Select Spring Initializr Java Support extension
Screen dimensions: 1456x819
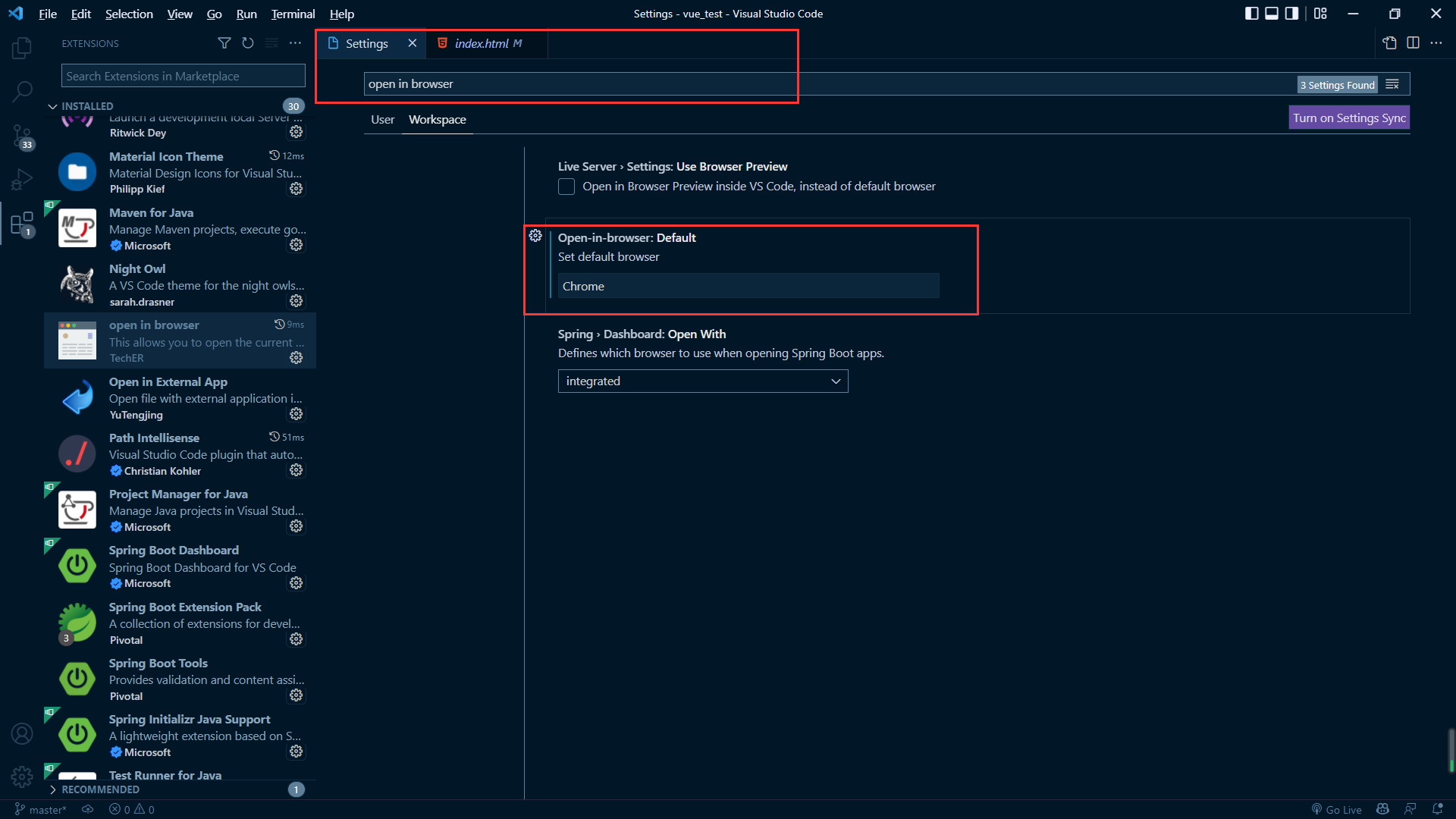(180, 735)
